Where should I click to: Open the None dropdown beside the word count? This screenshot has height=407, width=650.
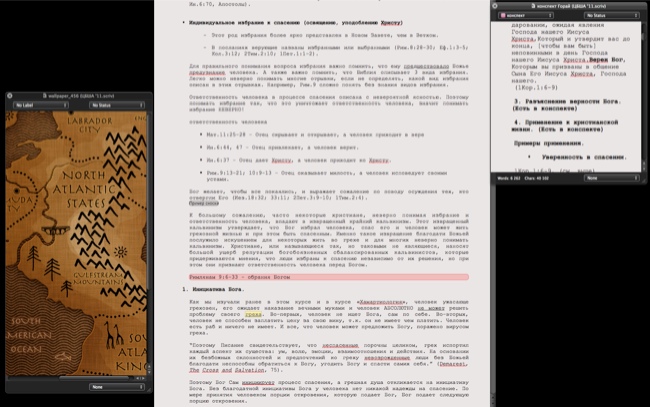[611, 178]
